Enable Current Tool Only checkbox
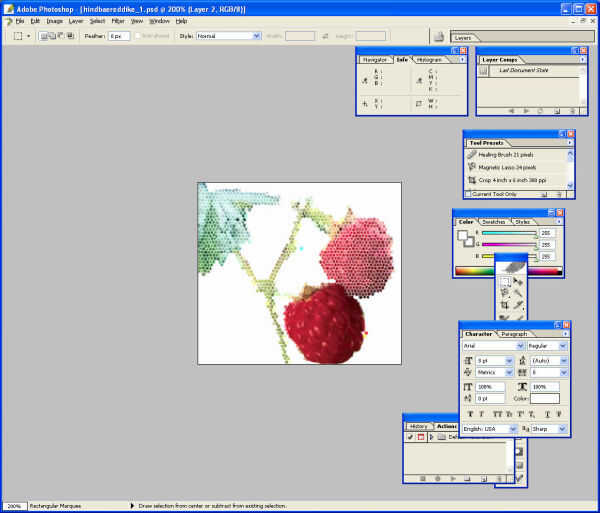Image resolution: width=600 pixels, height=513 pixels. [468, 194]
